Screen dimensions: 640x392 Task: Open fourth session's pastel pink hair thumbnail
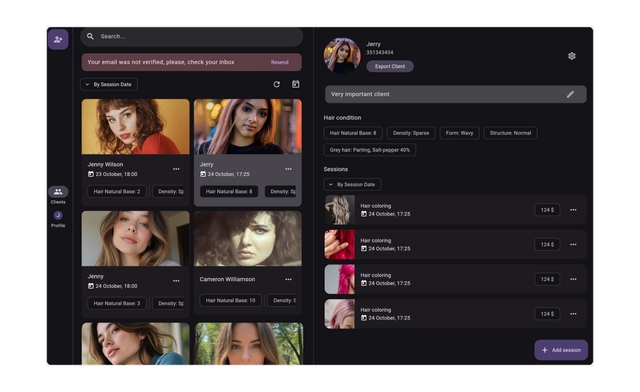[x=340, y=314]
